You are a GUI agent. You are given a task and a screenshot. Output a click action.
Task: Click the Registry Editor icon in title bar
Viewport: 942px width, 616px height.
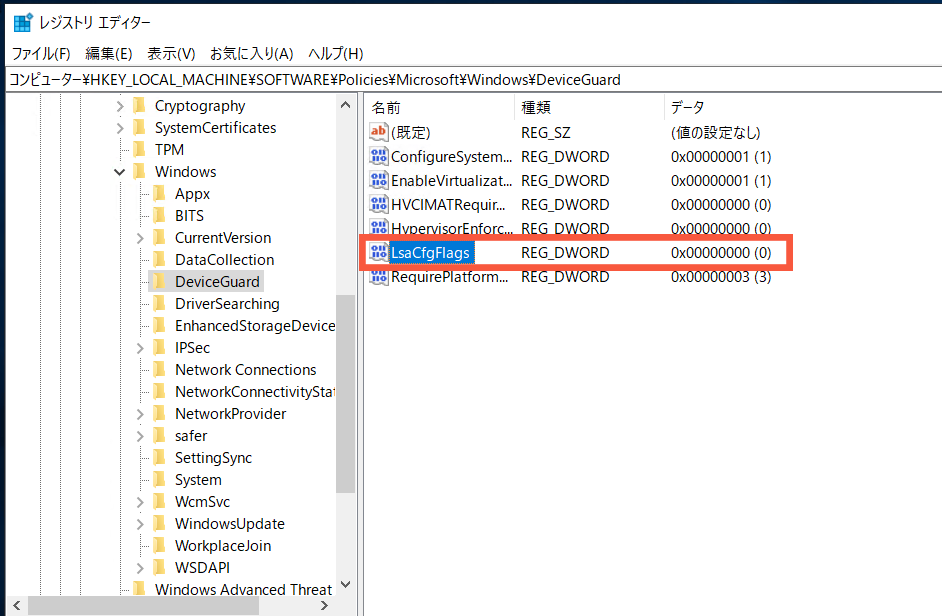pos(22,22)
